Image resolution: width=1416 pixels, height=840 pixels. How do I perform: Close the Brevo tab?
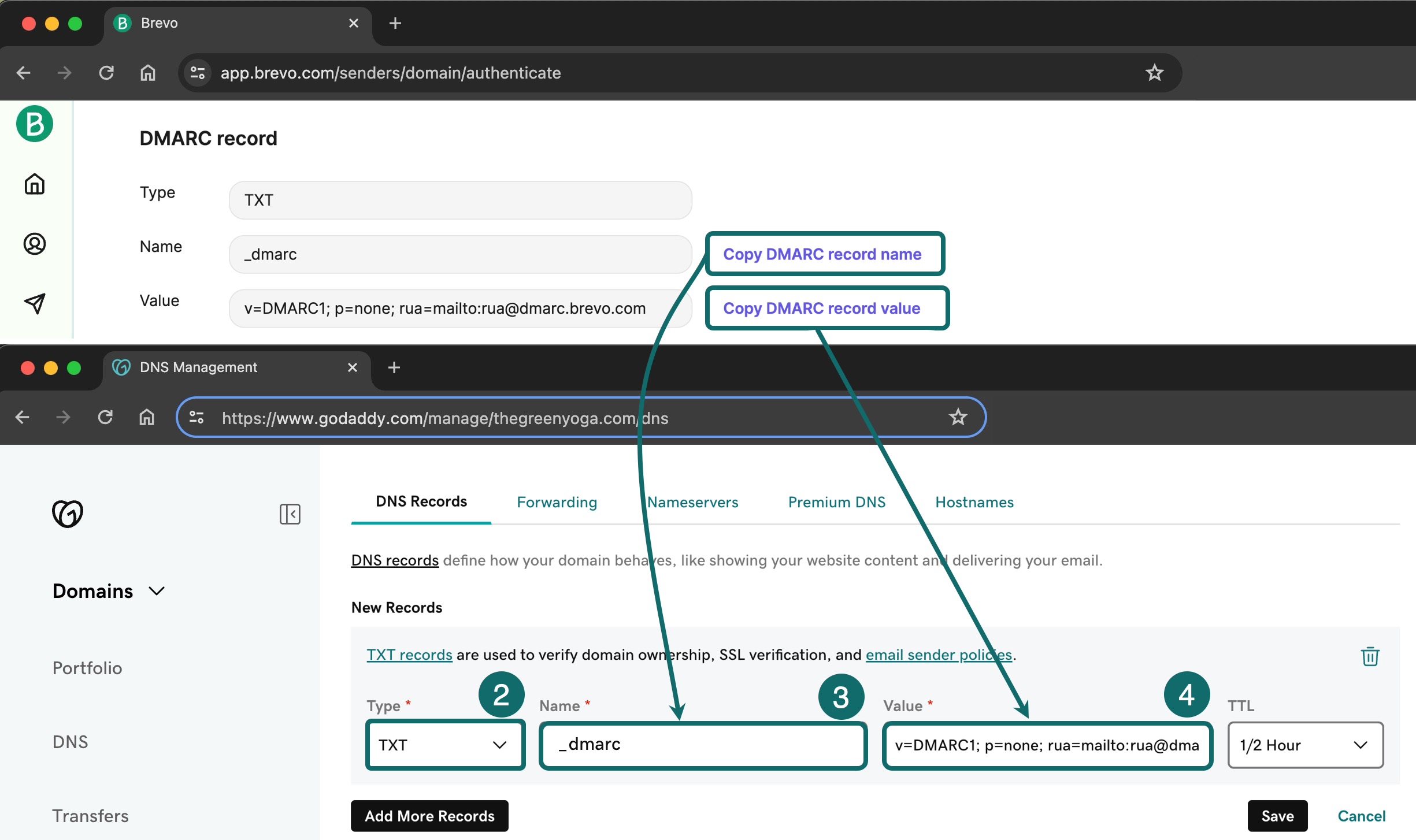[x=354, y=23]
